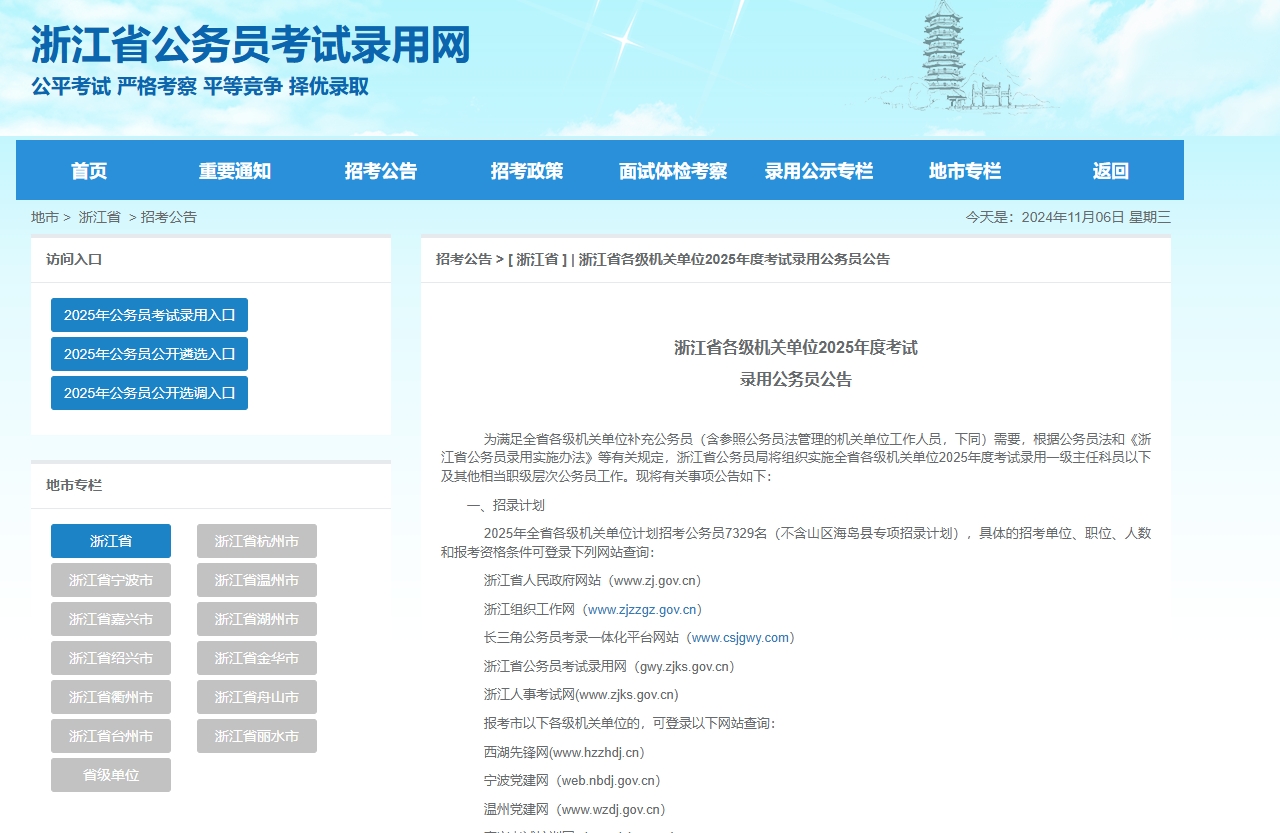Click 浙江省 in the breadcrumb trail
This screenshot has width=1280, height=833.
click(x=97, y=217)
